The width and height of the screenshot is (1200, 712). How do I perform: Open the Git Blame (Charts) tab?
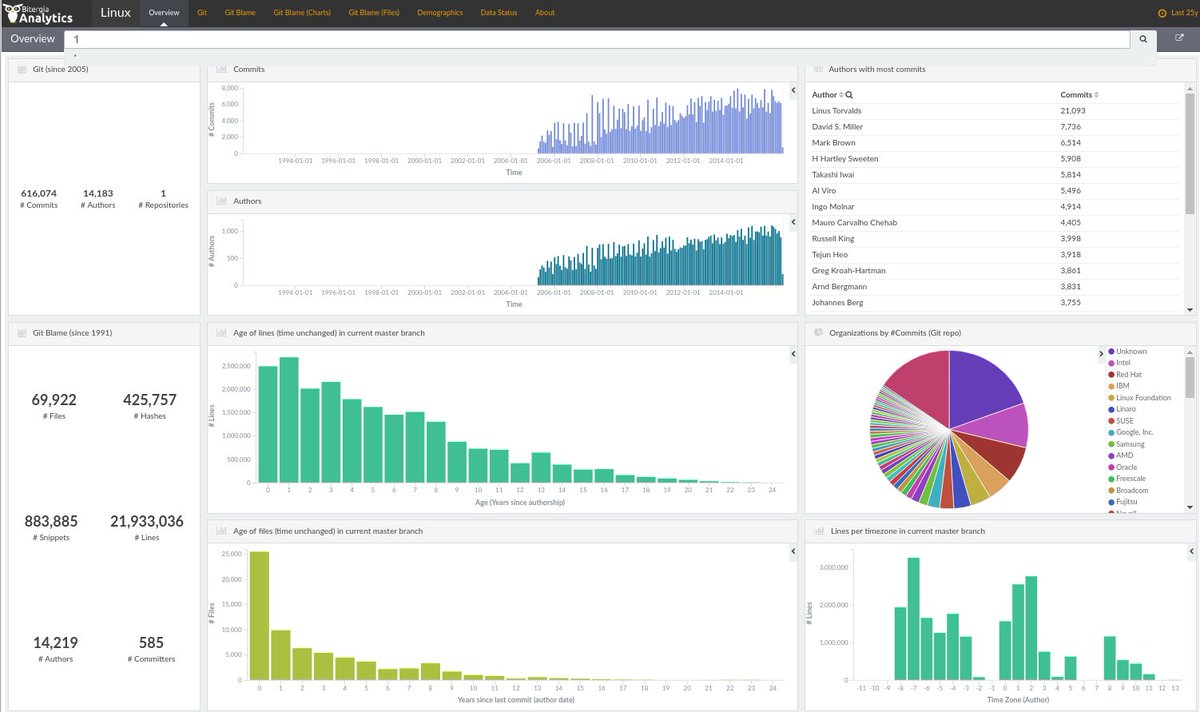click(302, 13)
